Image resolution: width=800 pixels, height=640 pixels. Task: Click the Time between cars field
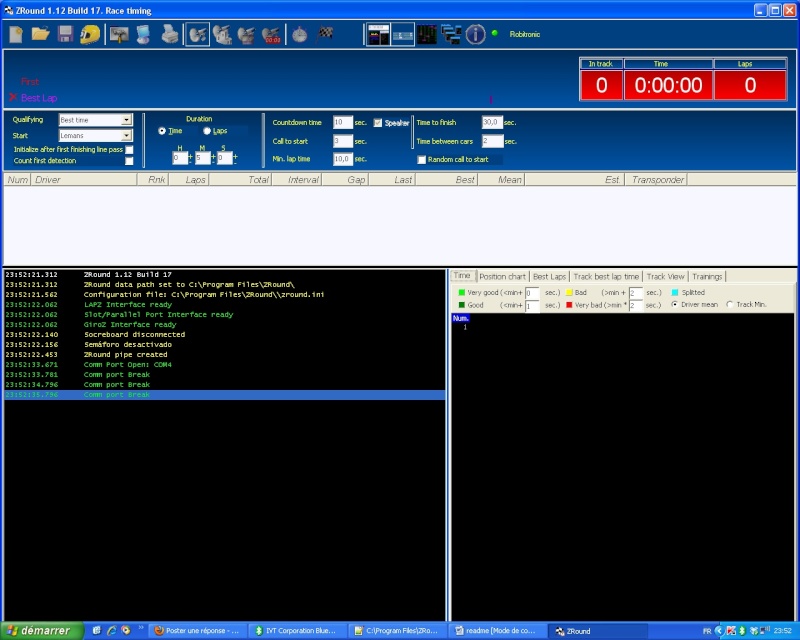492,141
